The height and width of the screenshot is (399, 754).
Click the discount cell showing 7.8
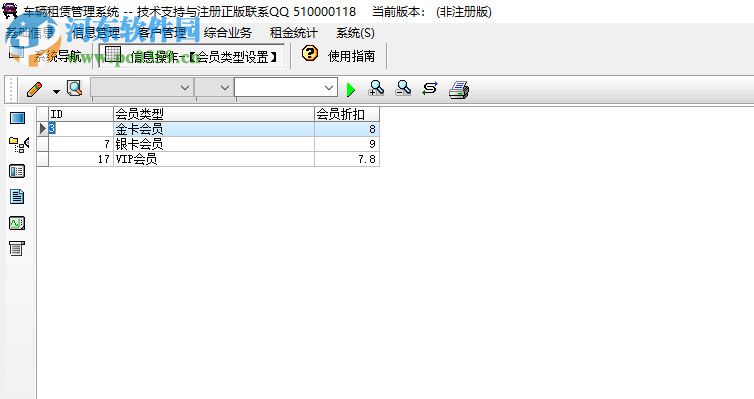tap(347, 159)
